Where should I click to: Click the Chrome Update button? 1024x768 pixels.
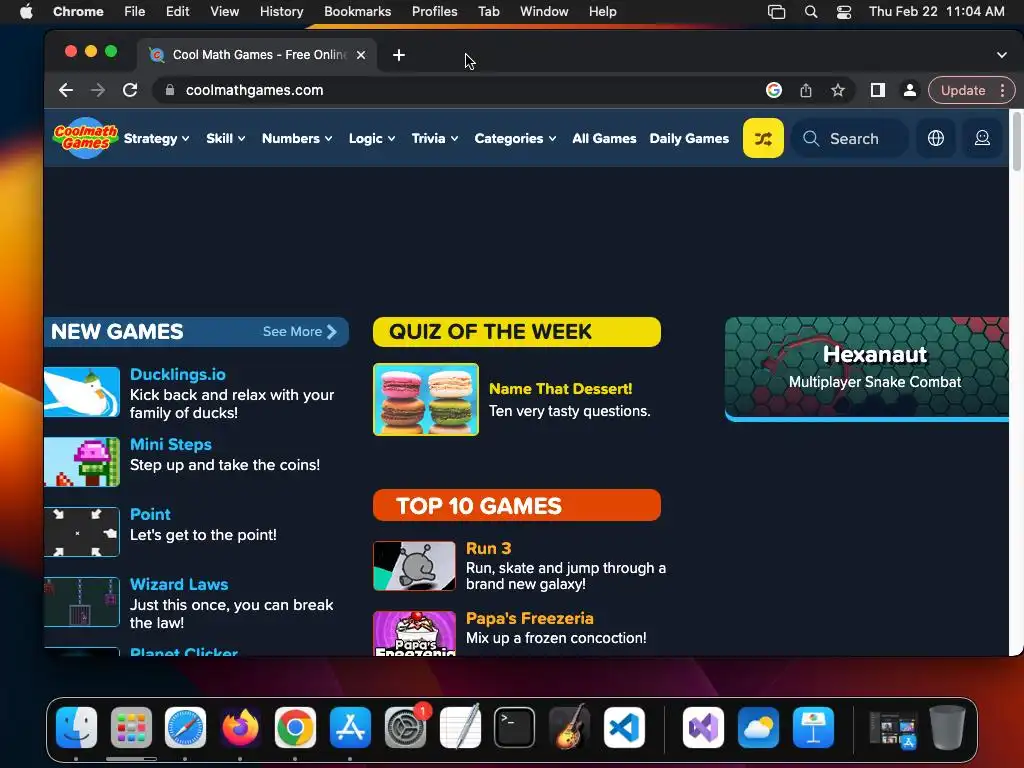pos(963,90)
